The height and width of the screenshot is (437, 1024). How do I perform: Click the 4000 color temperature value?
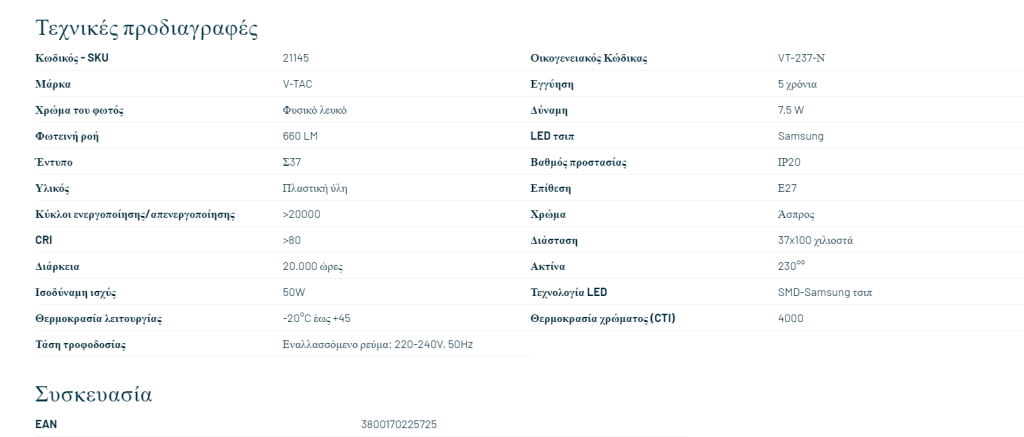pyautogui.click(x=790, y=318)
